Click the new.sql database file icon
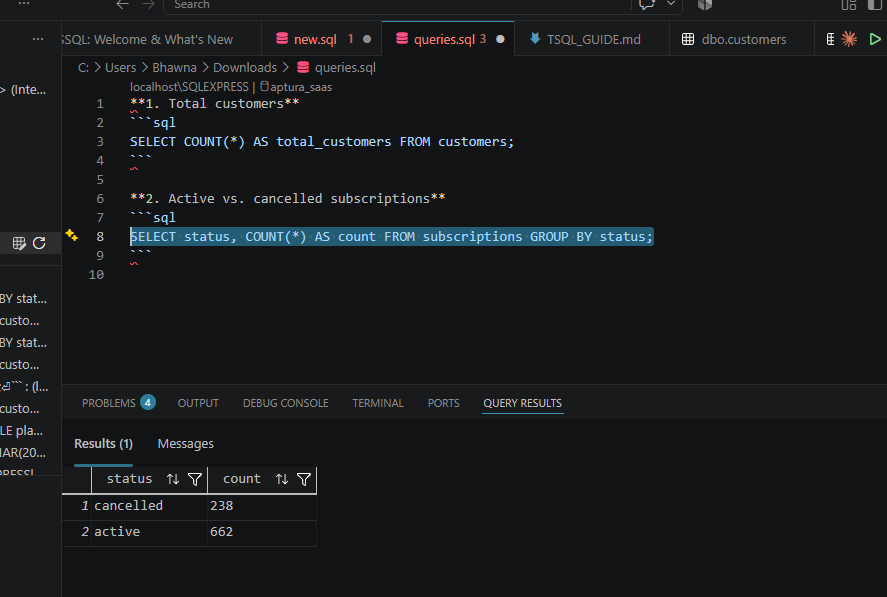 pyautogui.click(x=282, y=38)
